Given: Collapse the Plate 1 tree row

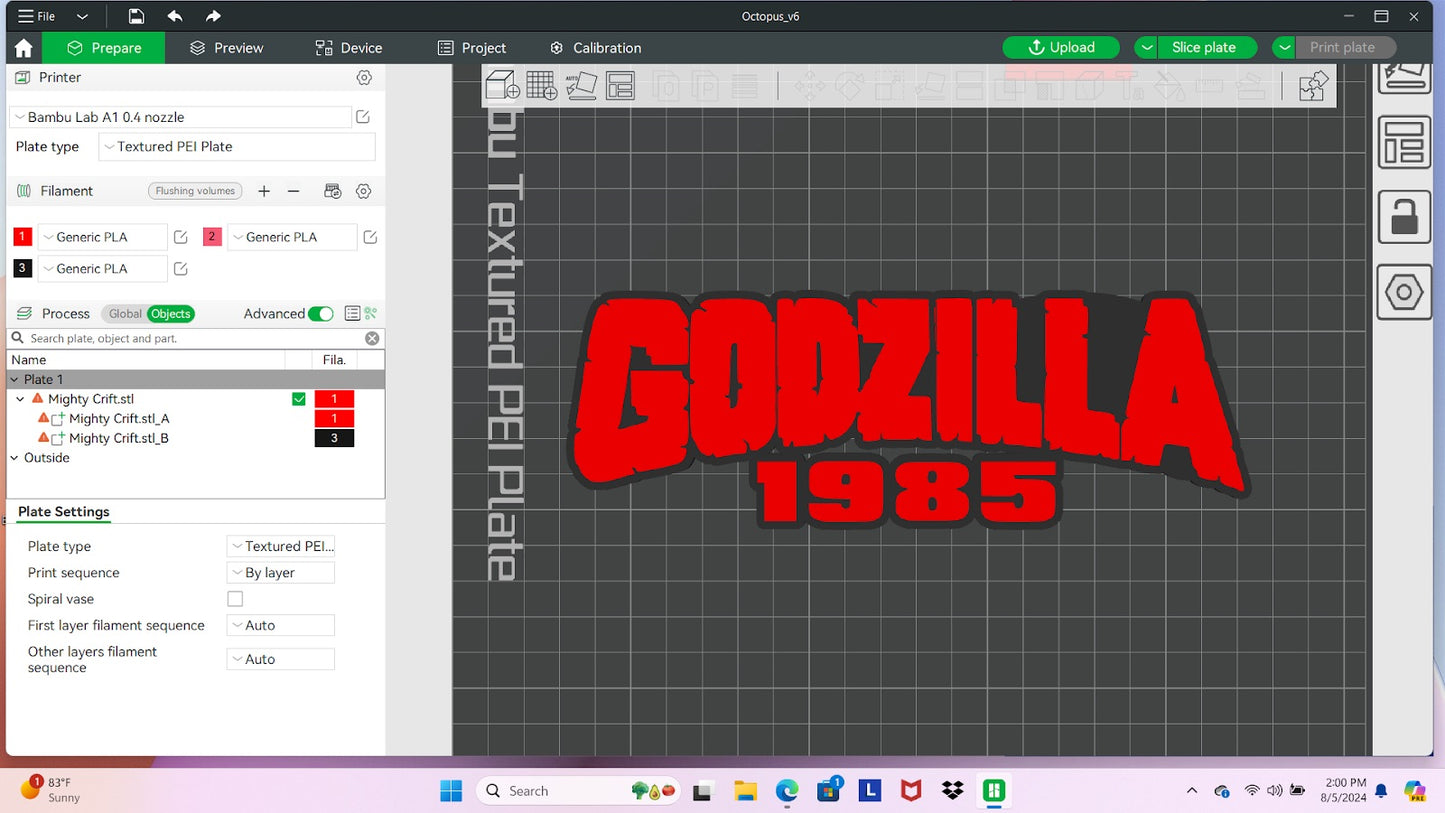Looking at the screenshot, I should coord(14,379).
